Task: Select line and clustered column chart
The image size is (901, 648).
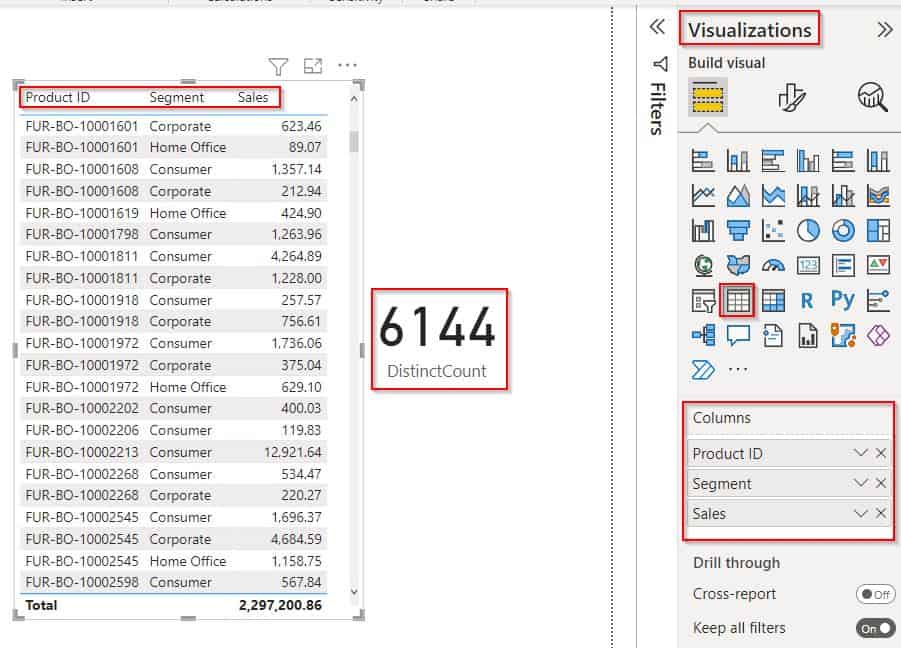Action: (x=843, y=196)
